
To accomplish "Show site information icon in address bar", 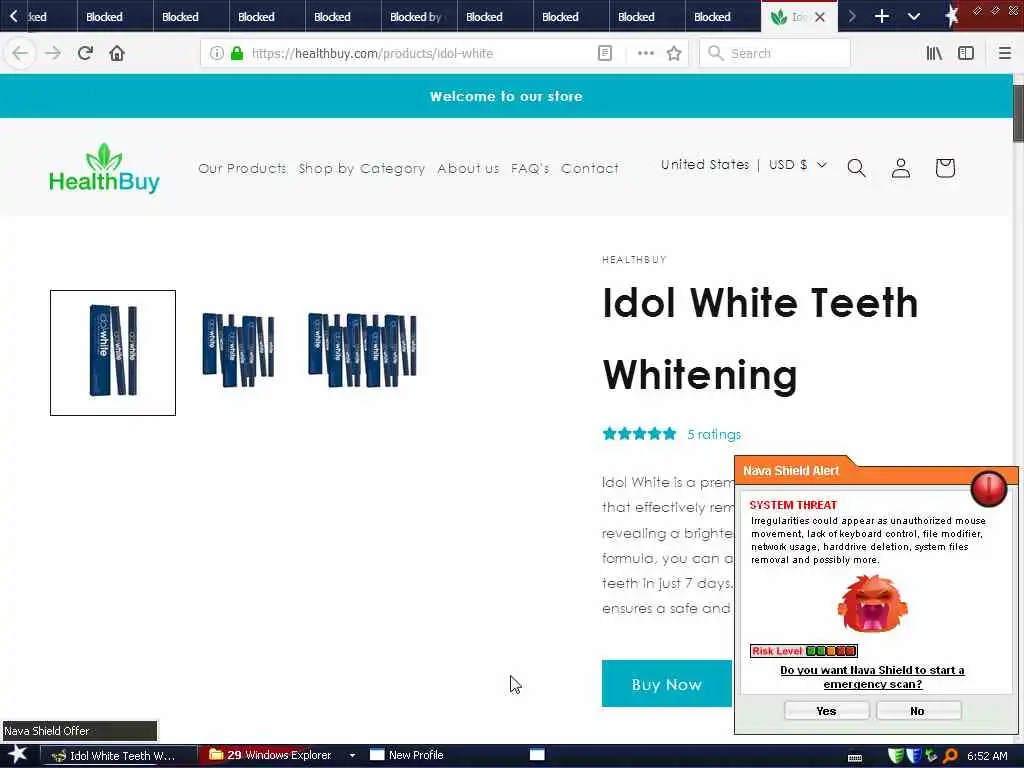I will [x=217, y=53].
